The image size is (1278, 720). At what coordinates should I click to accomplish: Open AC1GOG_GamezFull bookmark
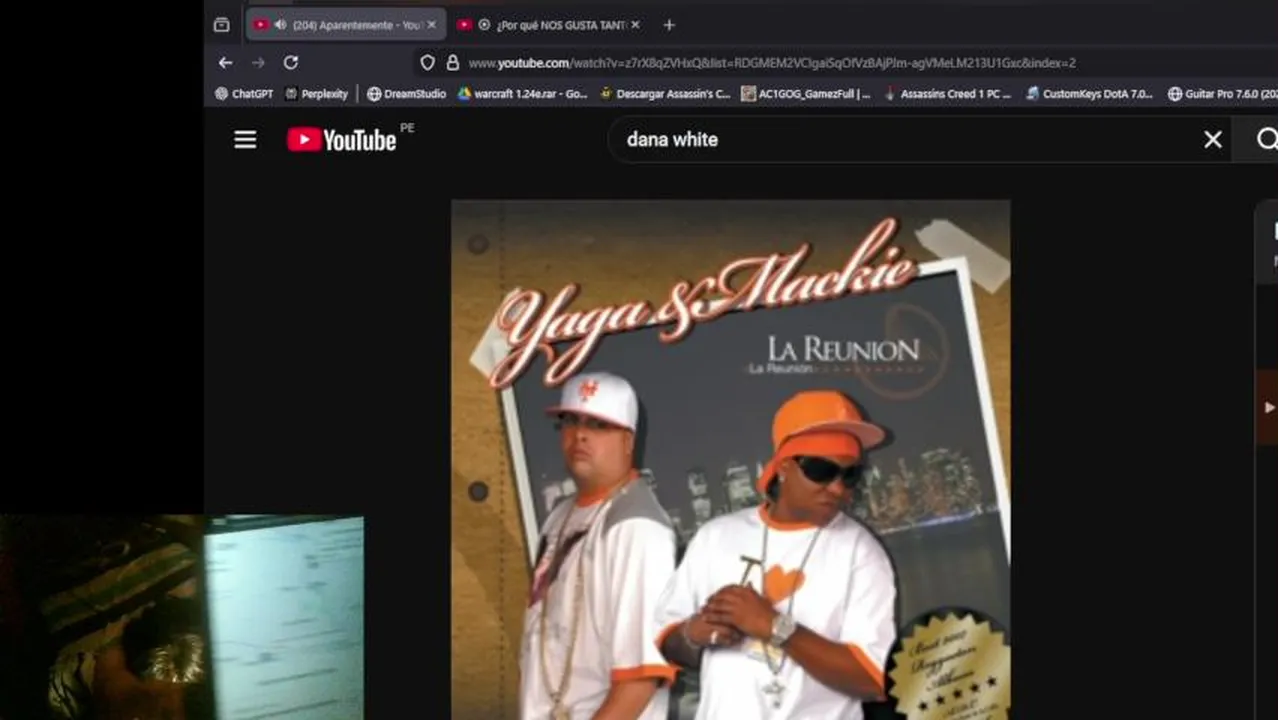806,94
